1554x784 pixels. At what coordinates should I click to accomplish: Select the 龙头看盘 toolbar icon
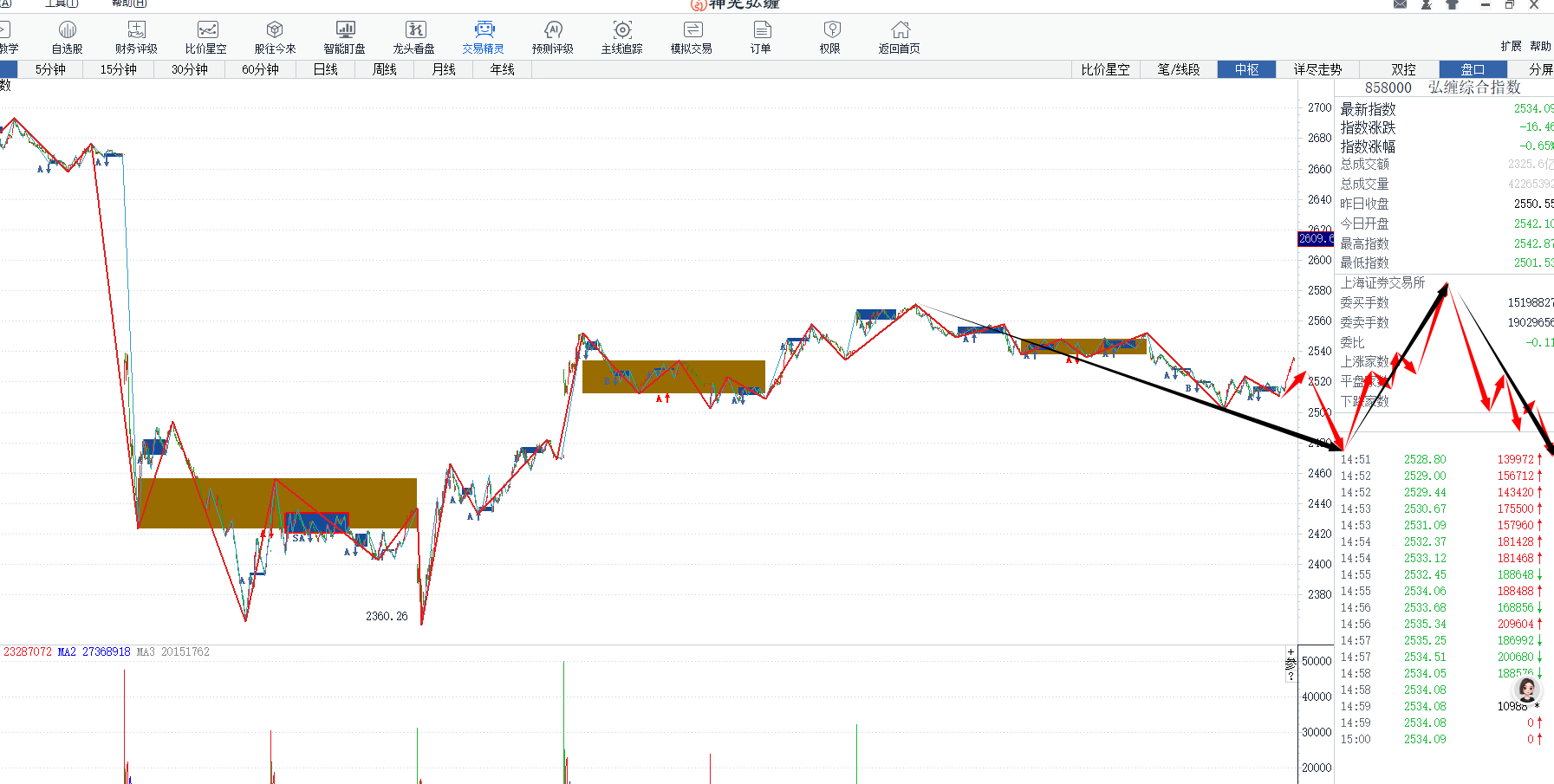pos(414,37)
